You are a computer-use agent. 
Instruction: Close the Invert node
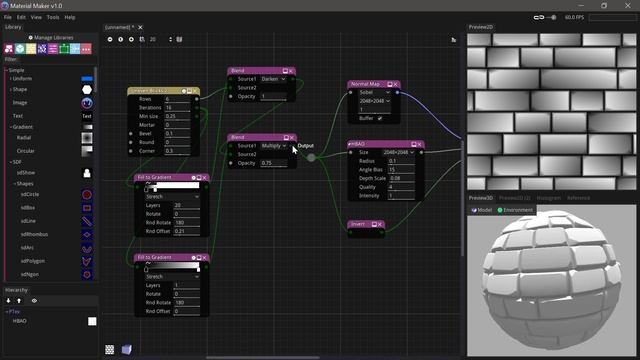(380, 224)
